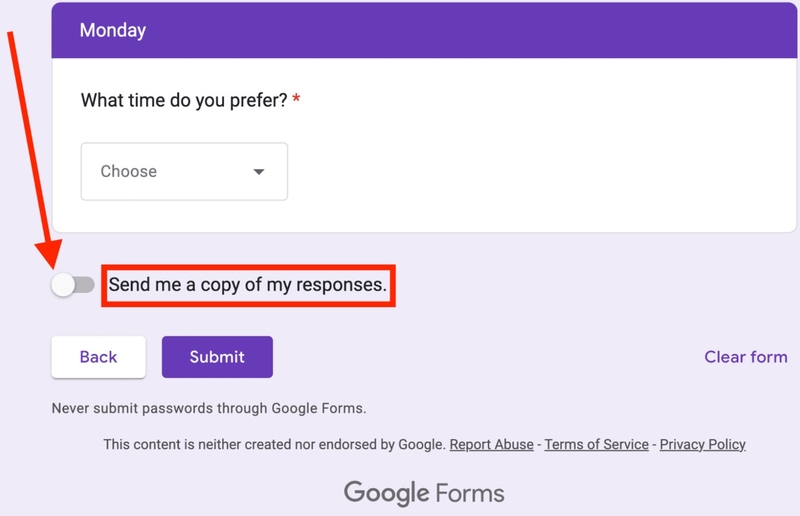Viewport: 800px width, 516px height.
Task: Click the 'Send me a copy of my responses' label
Action: 248,285
